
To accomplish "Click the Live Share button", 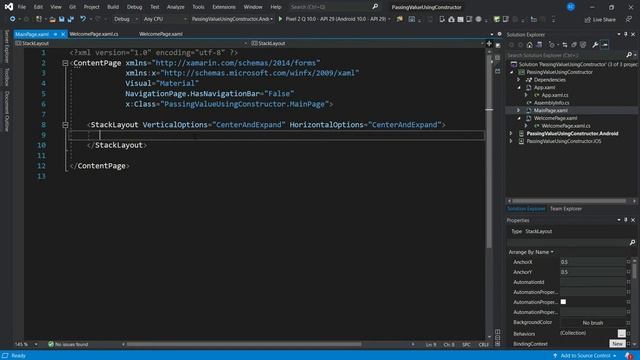I will [x=600, y=20].
